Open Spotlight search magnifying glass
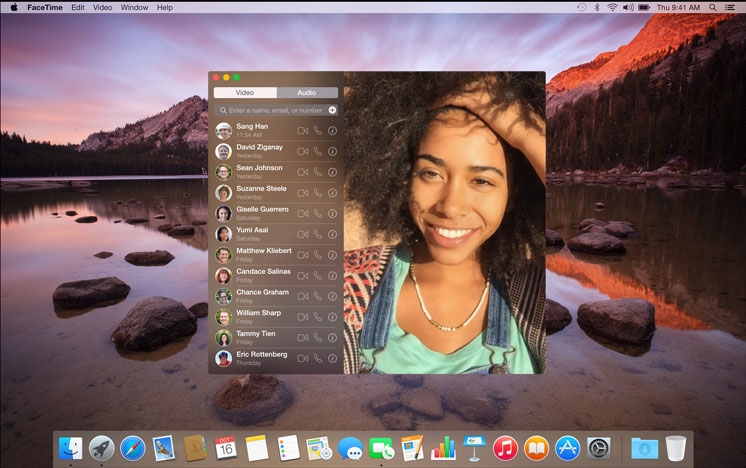This screenshot has width=746, height=468. pyautogui.click(x=713, y=7)
